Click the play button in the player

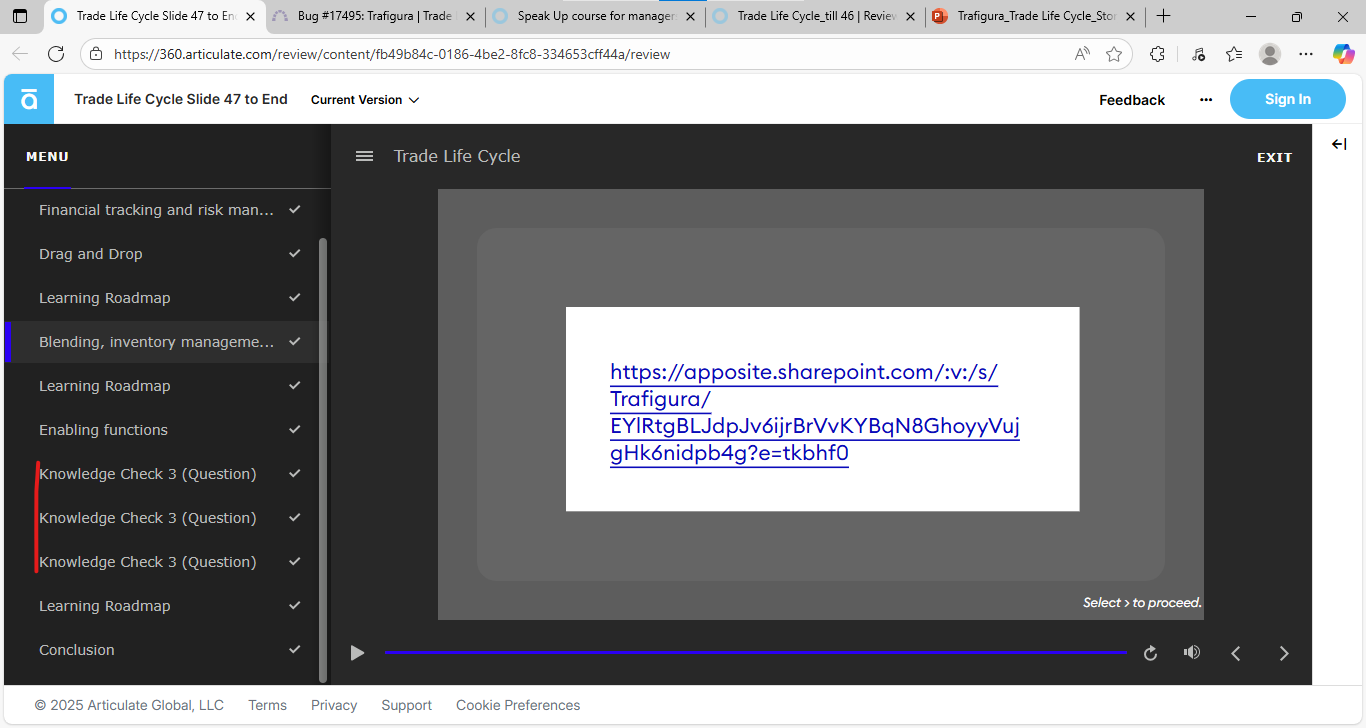[x=357, y=653]
